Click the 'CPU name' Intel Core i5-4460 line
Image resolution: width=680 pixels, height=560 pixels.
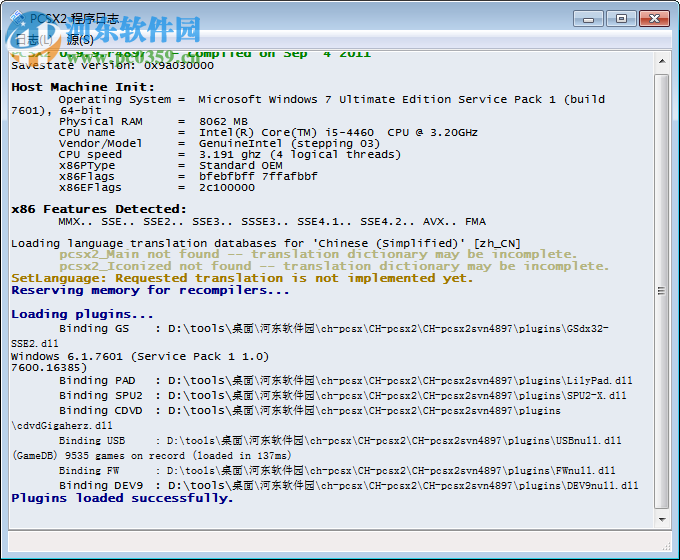click(268, 132)
